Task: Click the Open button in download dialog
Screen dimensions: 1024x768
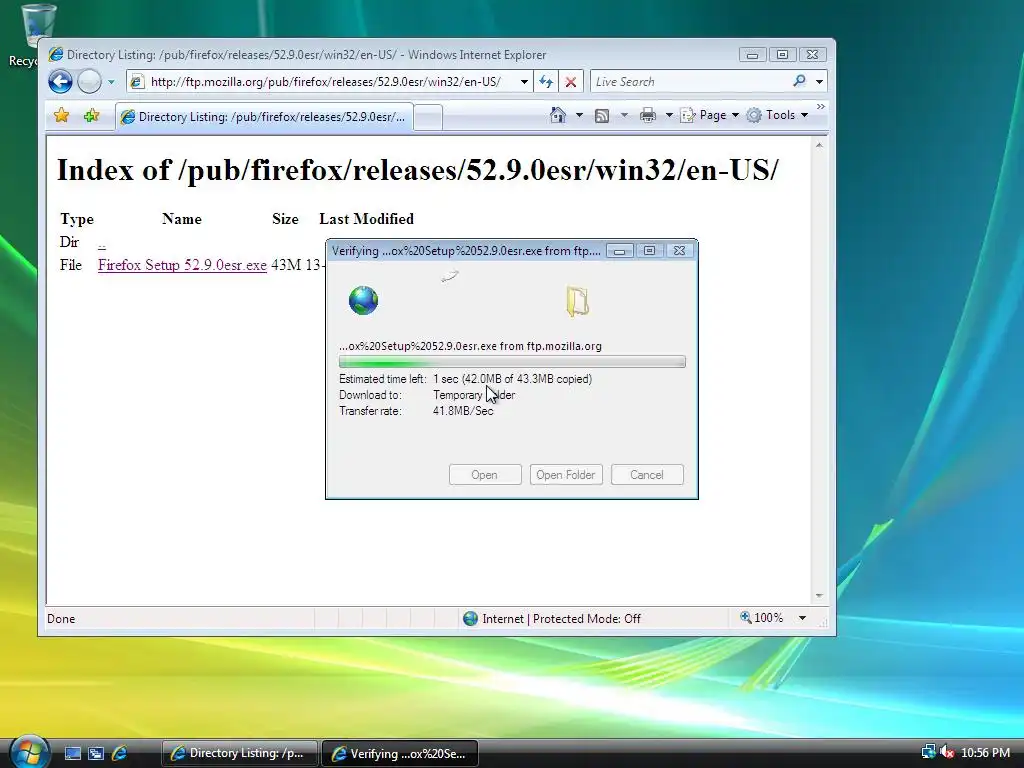Action: click(x=485, y=475)
